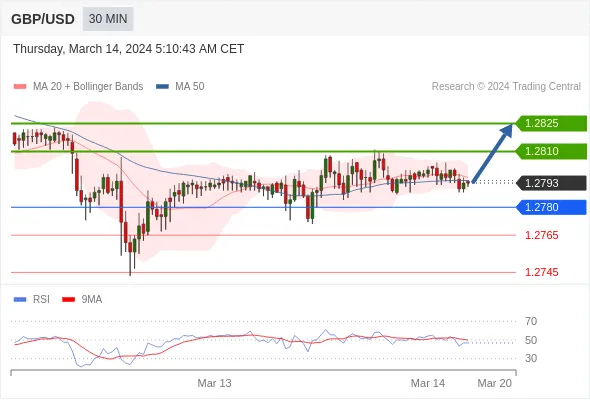This screenshot has height=400, width=590.
Task: Click the RSI 50 level label
Action: (531, 340)
